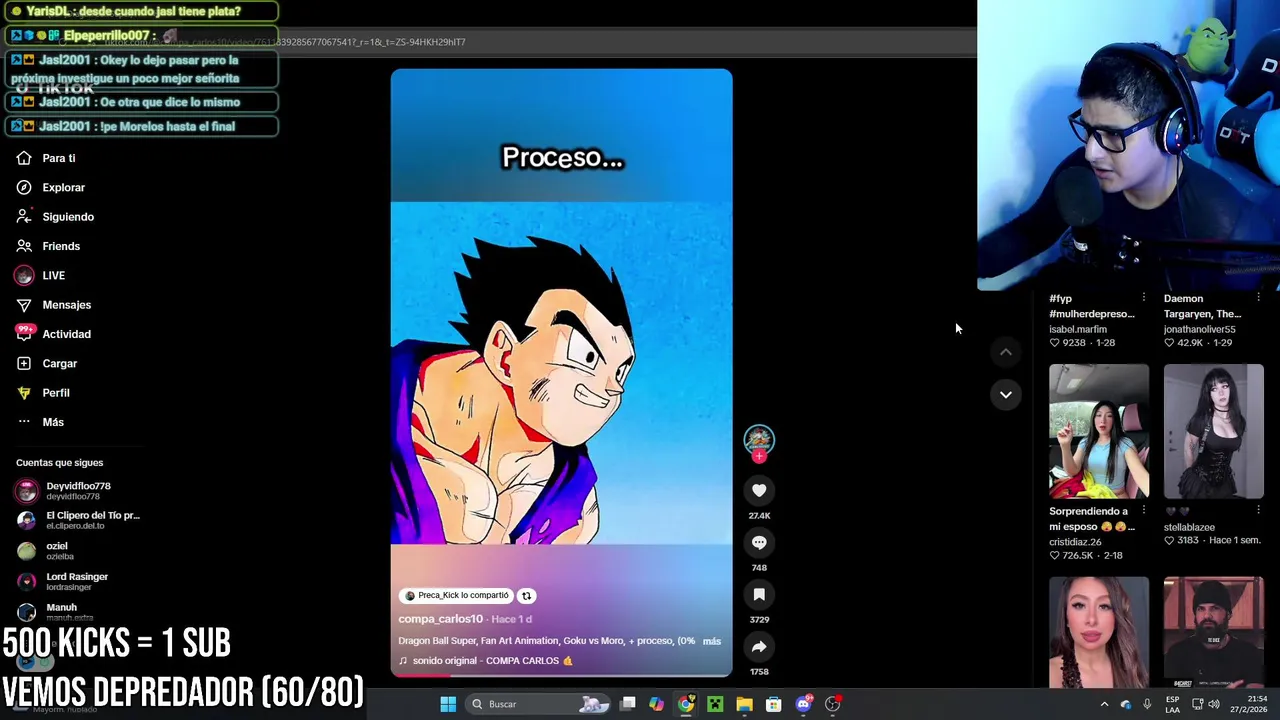Screen dimensions: 1280x720
Task: Open options for #fyp #mulherdepreso video
Action: pyautogui.click(x=1143, y=298)
